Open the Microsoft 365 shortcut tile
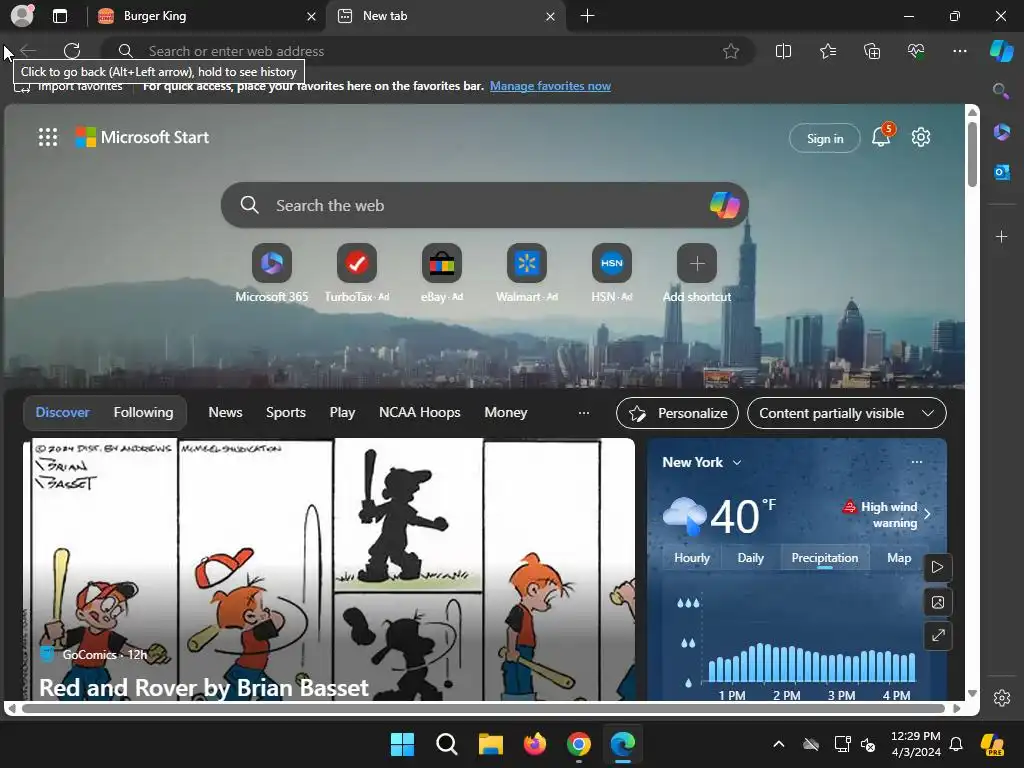The width and height of the screenshot is (1024, 768). click(272, 264)
